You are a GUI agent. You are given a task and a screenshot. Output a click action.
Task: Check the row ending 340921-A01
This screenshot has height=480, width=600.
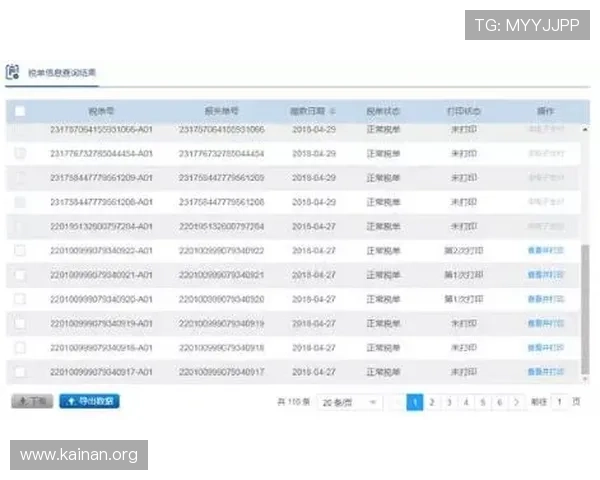pyautogui.click(x=20, y=275)
